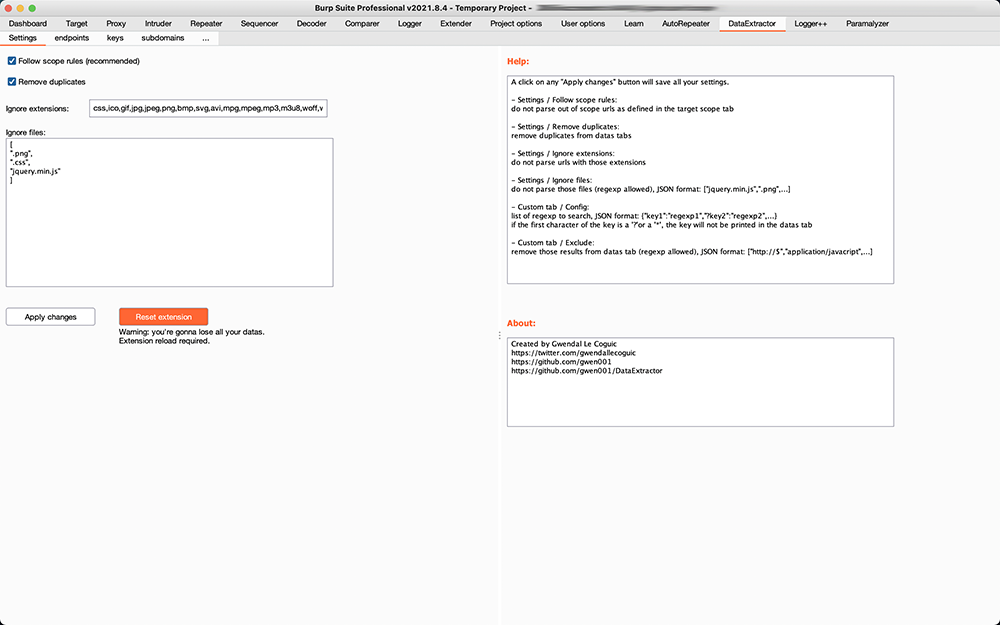Click the Burp Suite Professional window title

423,8
